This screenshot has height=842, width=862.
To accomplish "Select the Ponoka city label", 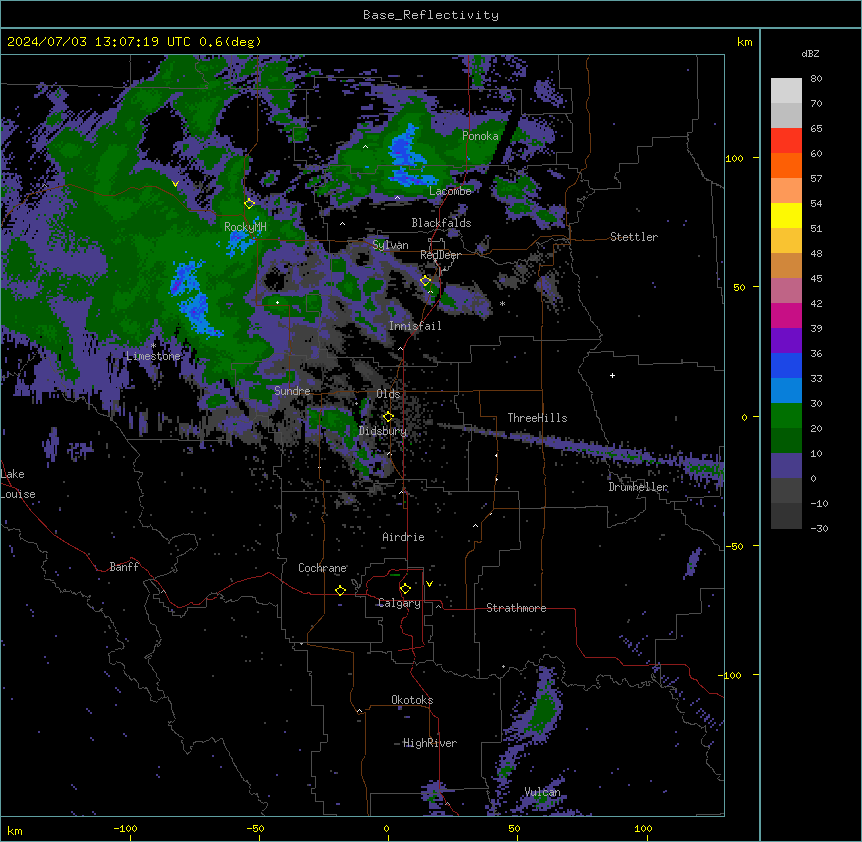I will coord(480,136).
